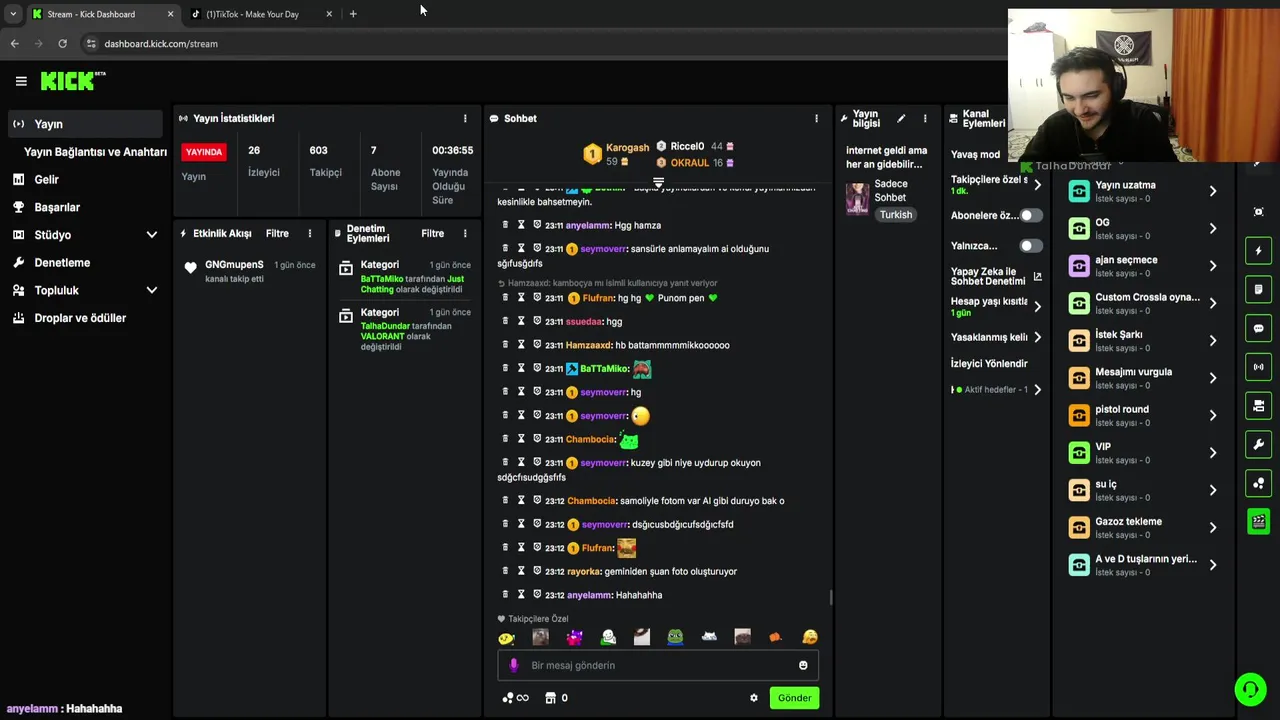Expand Takipçilere özel sohbet settings
The width and height of the screenshot is (1280, 720).
(1037, 185)
